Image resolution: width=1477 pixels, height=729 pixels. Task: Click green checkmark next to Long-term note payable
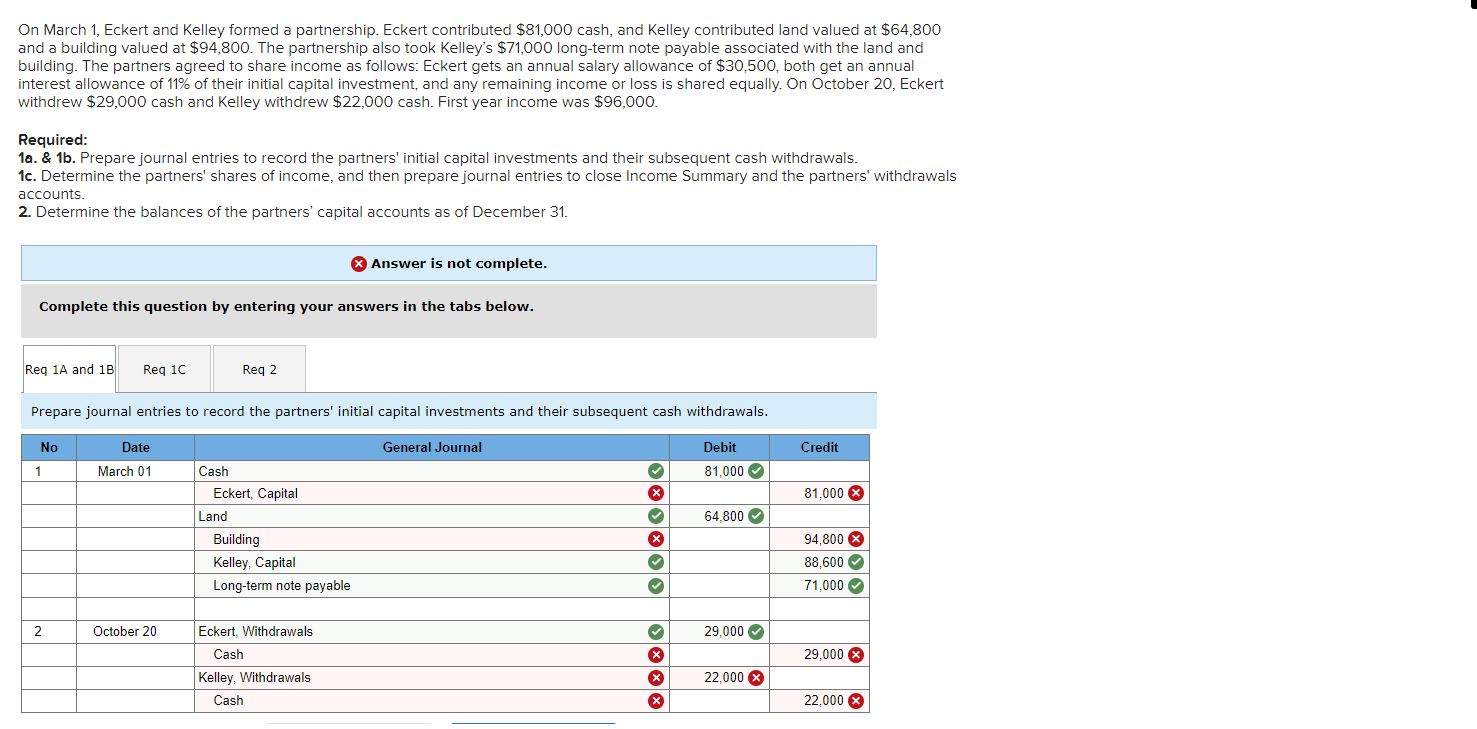857,585
